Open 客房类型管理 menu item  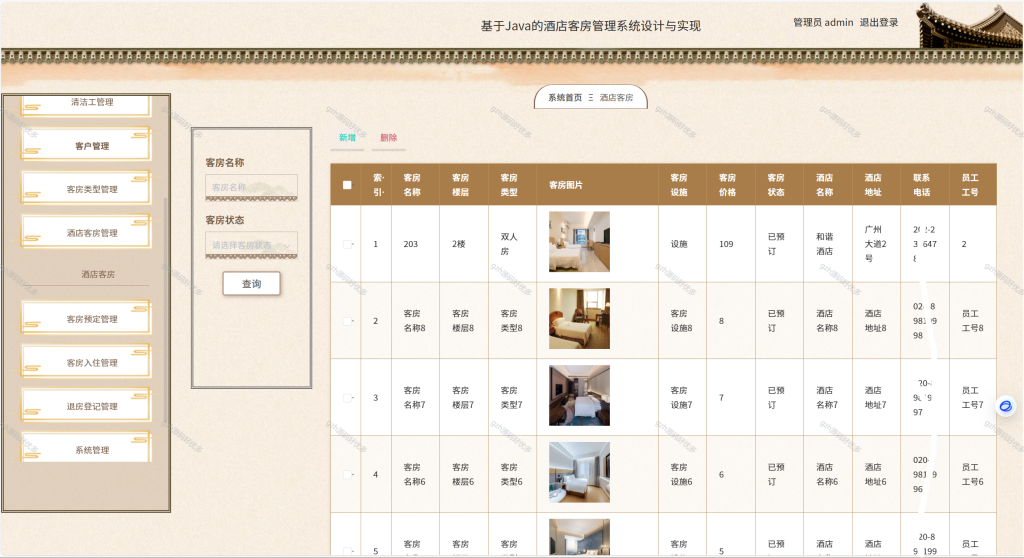(86, 189)
